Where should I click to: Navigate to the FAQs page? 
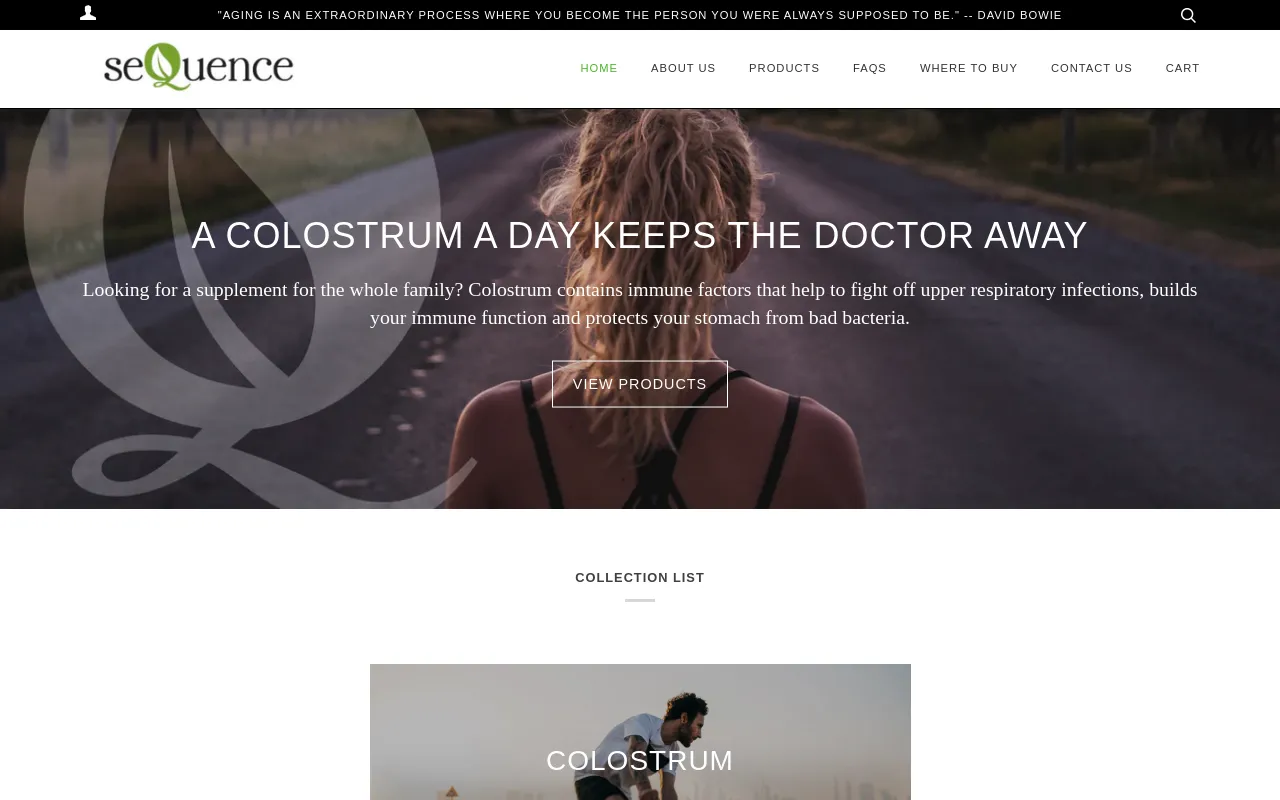pos(870,68)
